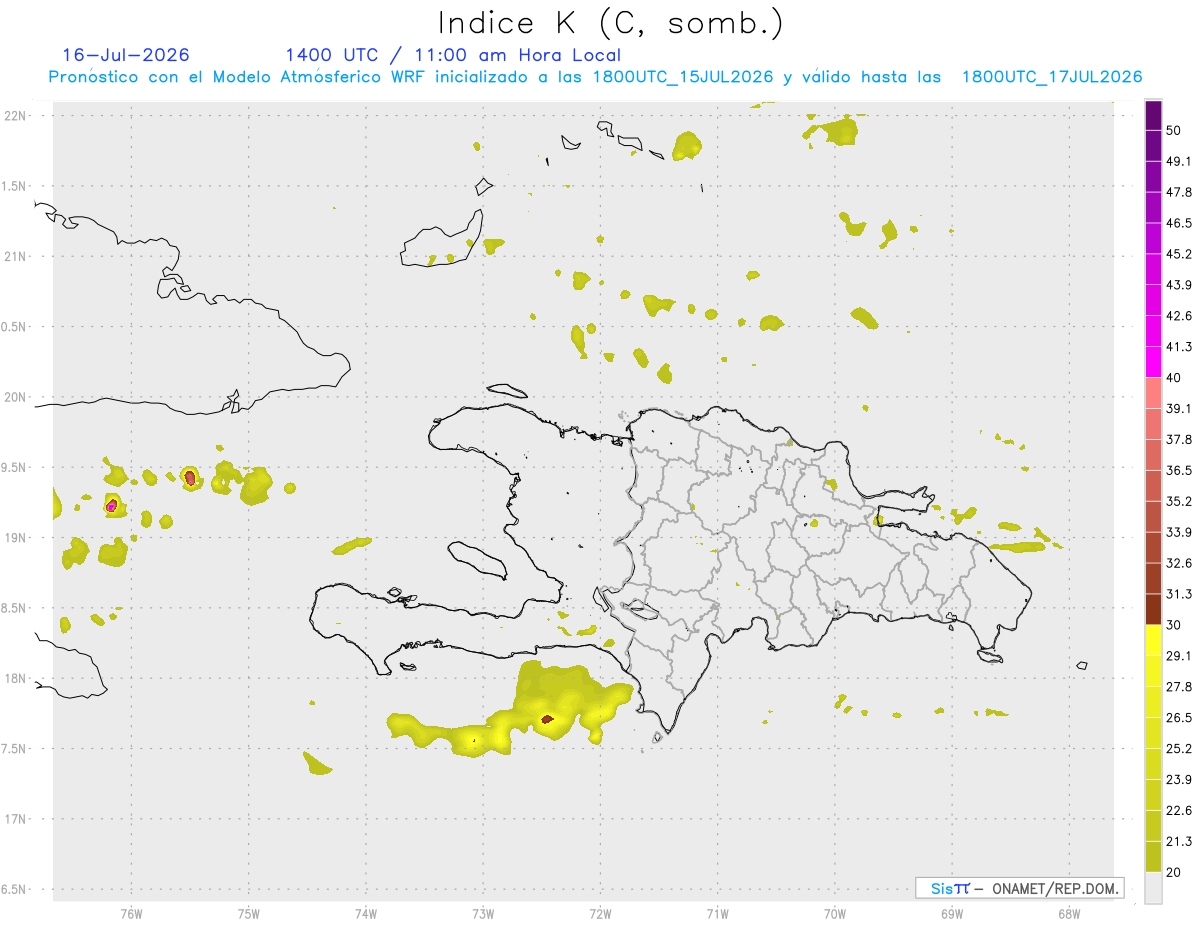This screenshot has height=927, width=1200.
Task: Click the colorbar label "37.8"
Action: point(1179,440)
